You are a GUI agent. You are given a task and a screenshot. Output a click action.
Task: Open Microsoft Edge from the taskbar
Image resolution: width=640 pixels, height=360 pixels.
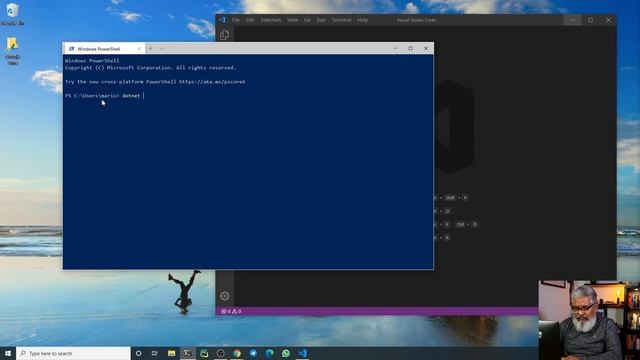269,353
